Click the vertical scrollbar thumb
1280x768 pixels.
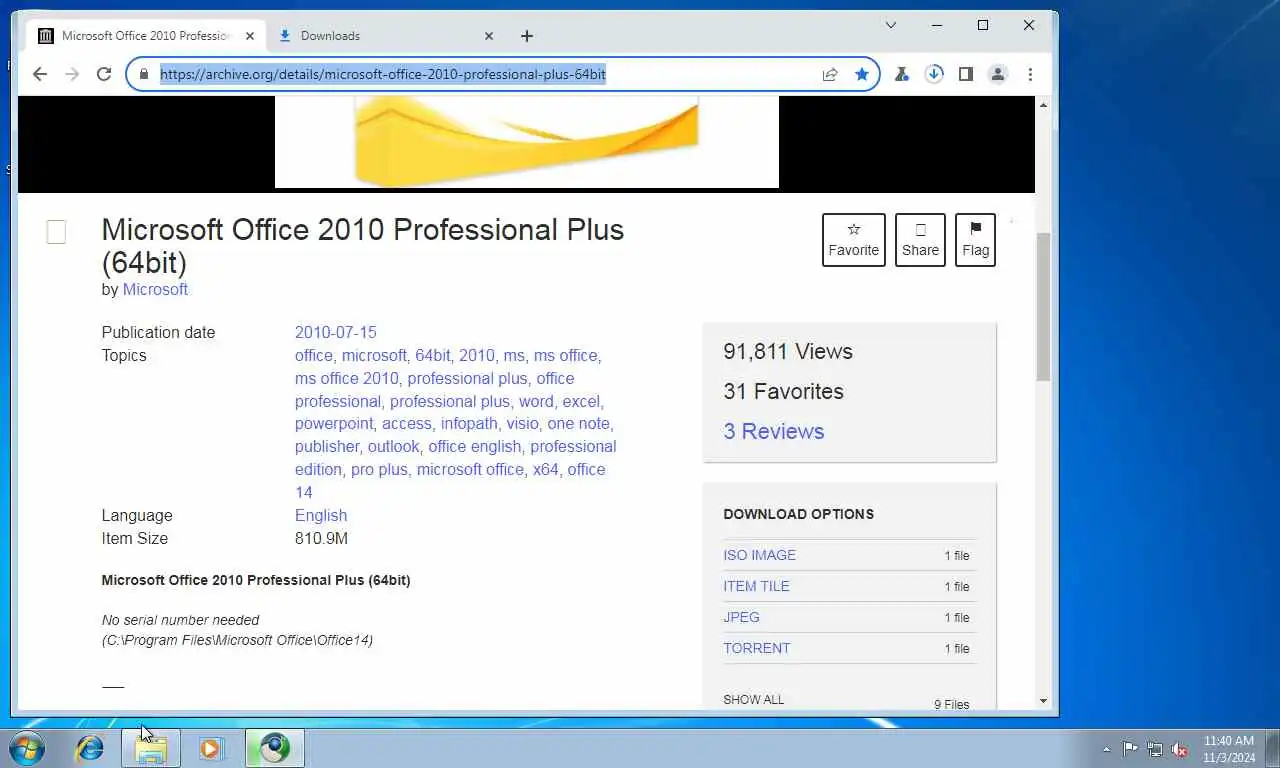click(1043, 306)
